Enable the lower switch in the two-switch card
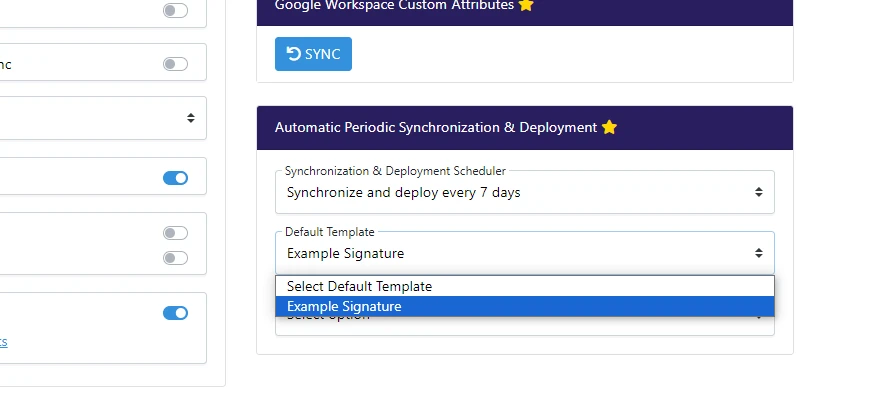 (175, 258)
